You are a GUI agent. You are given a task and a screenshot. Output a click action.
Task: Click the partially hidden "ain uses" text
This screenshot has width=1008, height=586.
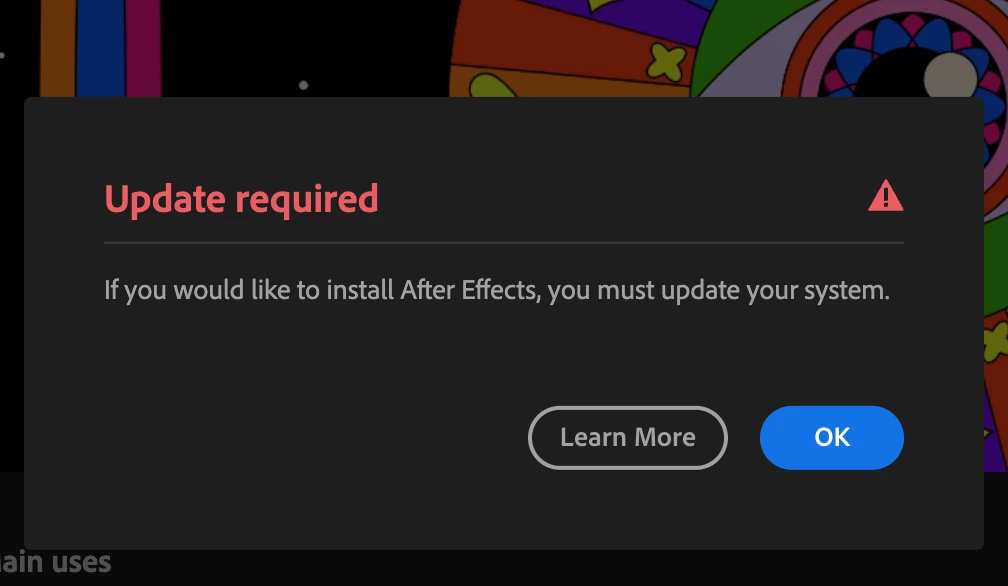[55, 563]
